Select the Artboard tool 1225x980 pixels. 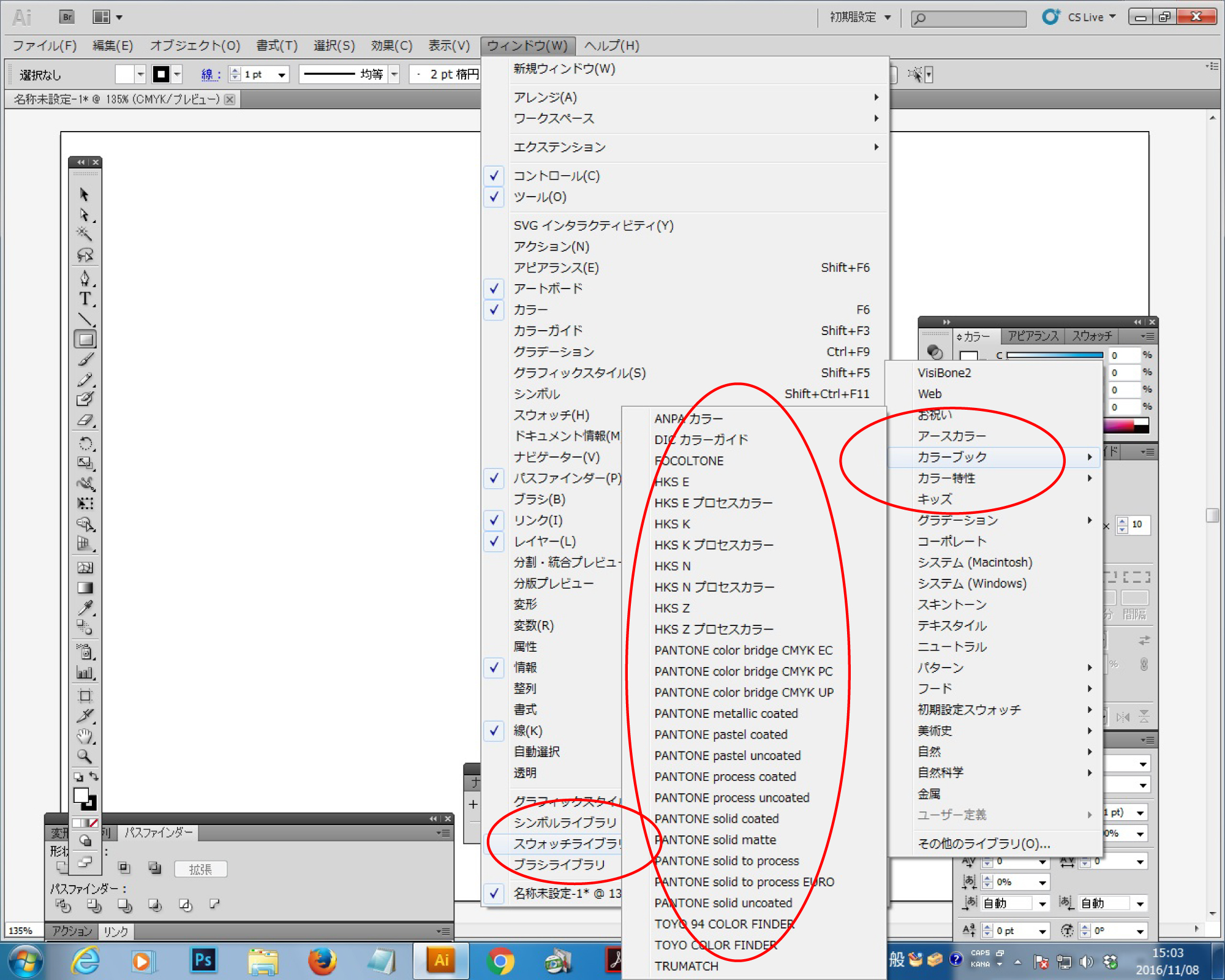(x=85, y=696)
